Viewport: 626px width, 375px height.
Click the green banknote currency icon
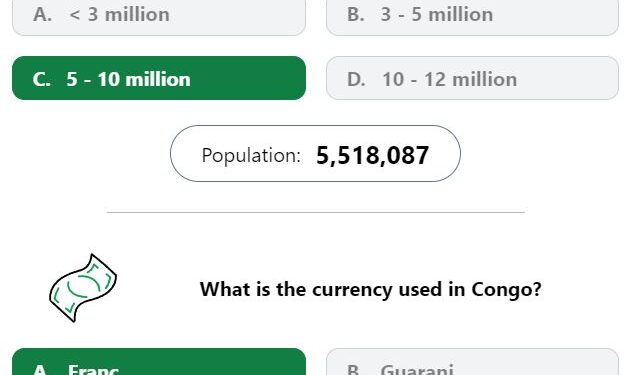83,288
